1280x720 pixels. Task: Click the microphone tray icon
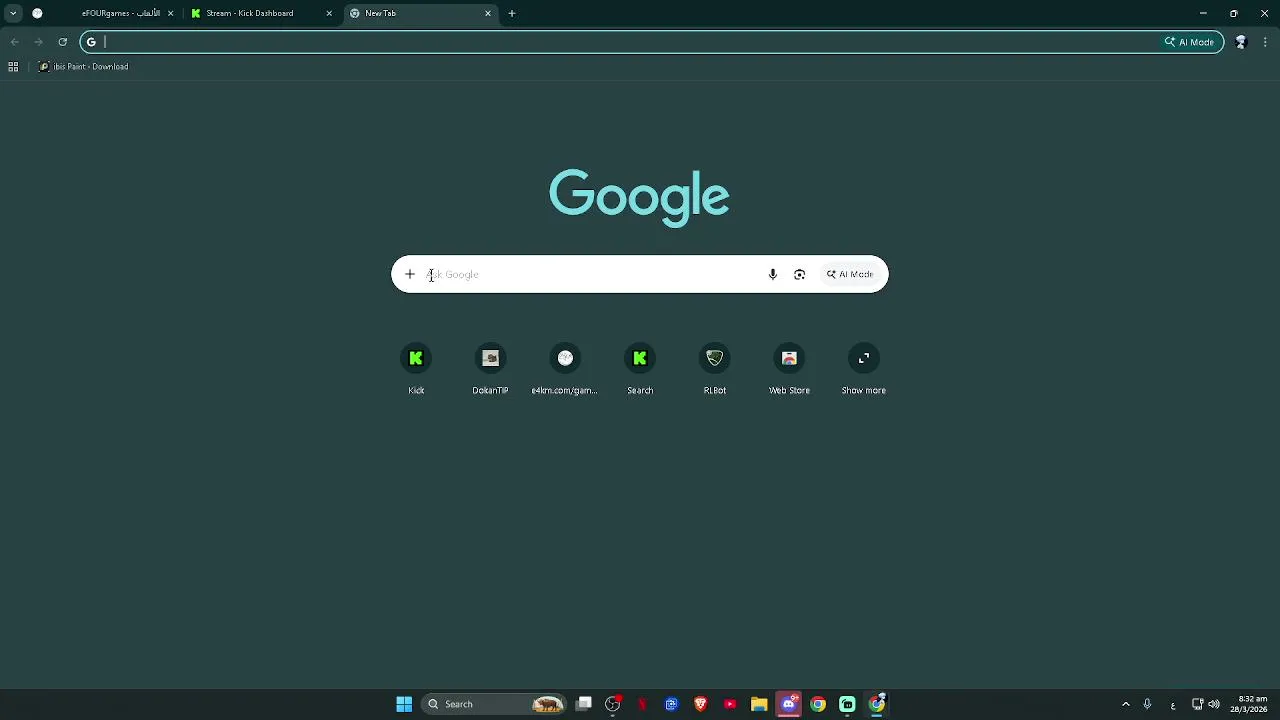coord(1147,704)
